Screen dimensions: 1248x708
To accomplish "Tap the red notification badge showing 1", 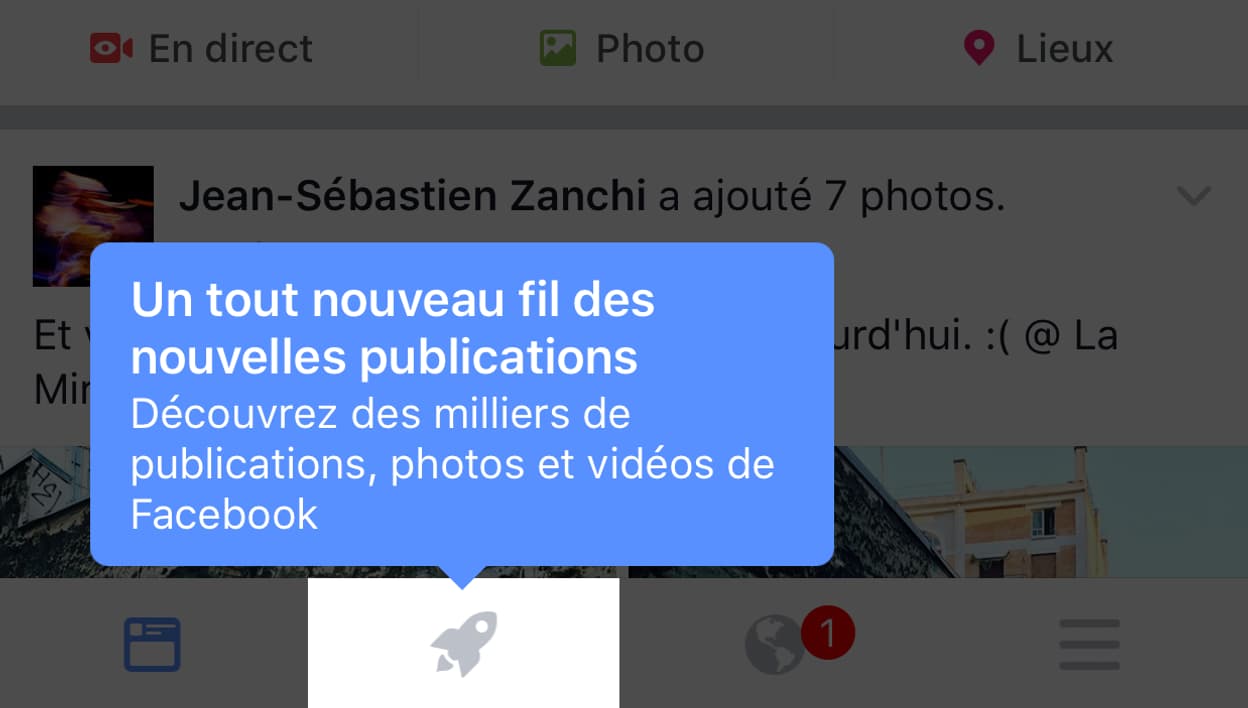I will click(827, 632).
